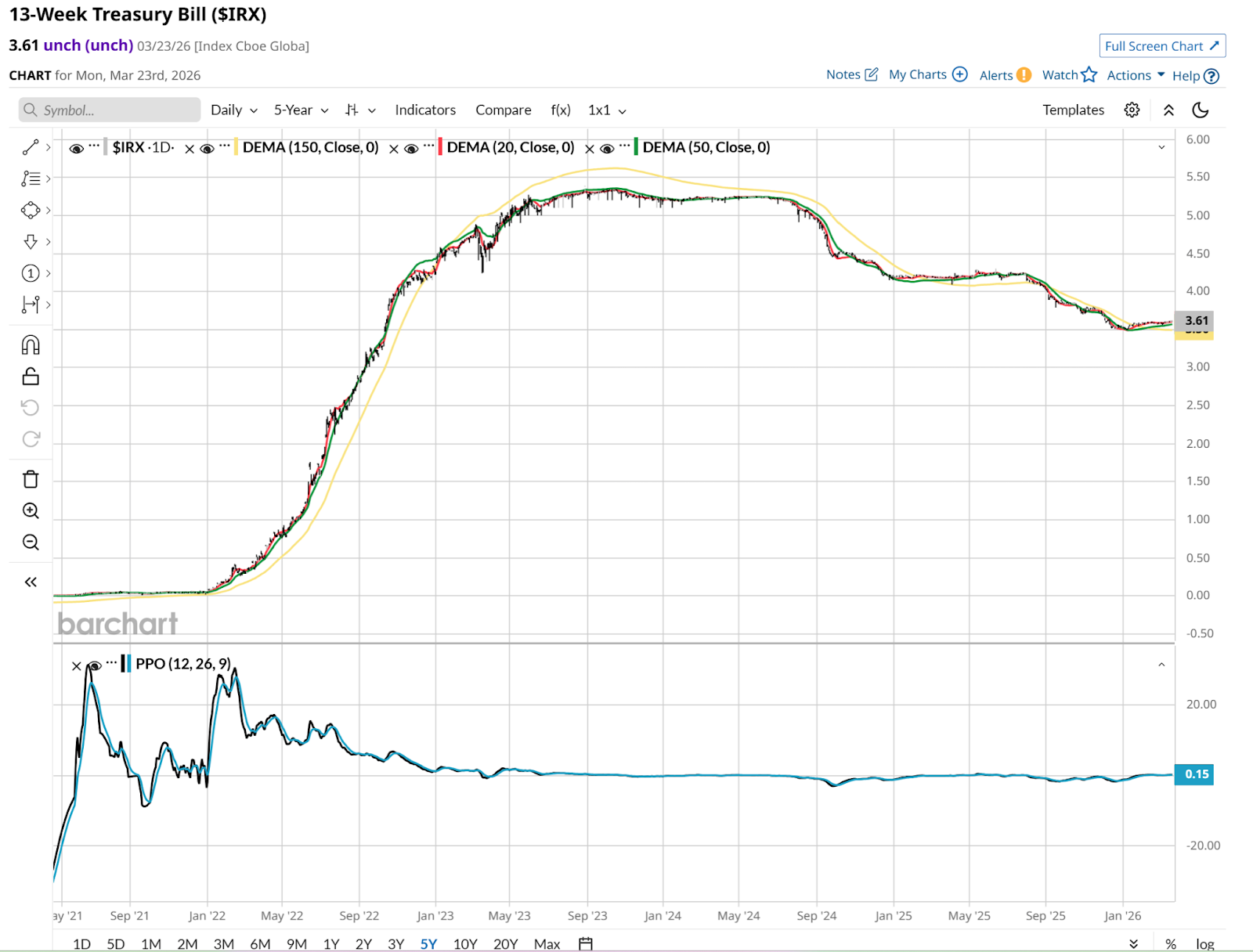This screenshot has width=1253, height=952.
Task: Expand the double-chevron menu at bottom right
Action: tap(1133, 943)
